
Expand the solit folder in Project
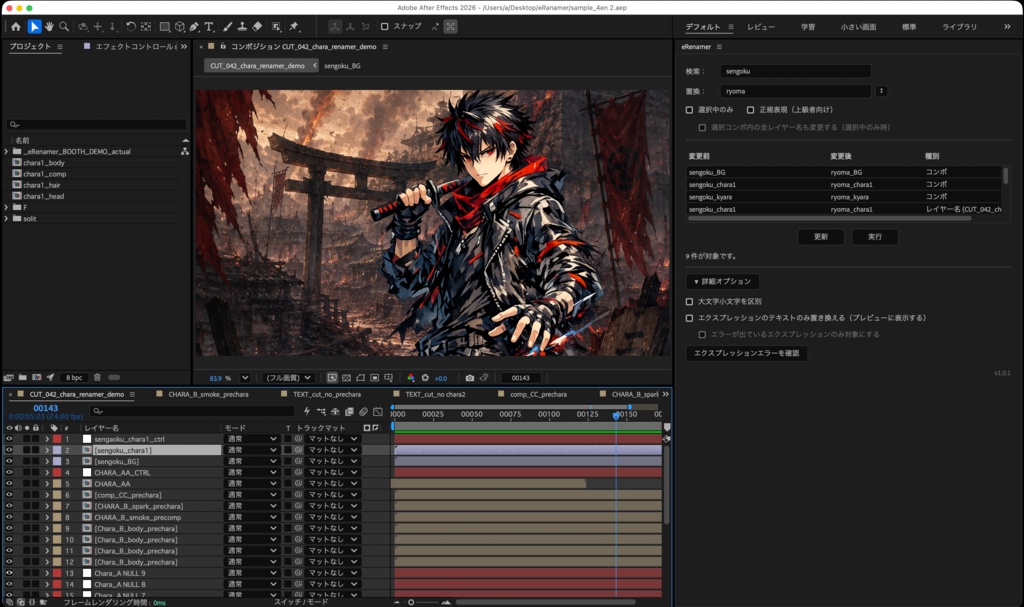(7, 218)
